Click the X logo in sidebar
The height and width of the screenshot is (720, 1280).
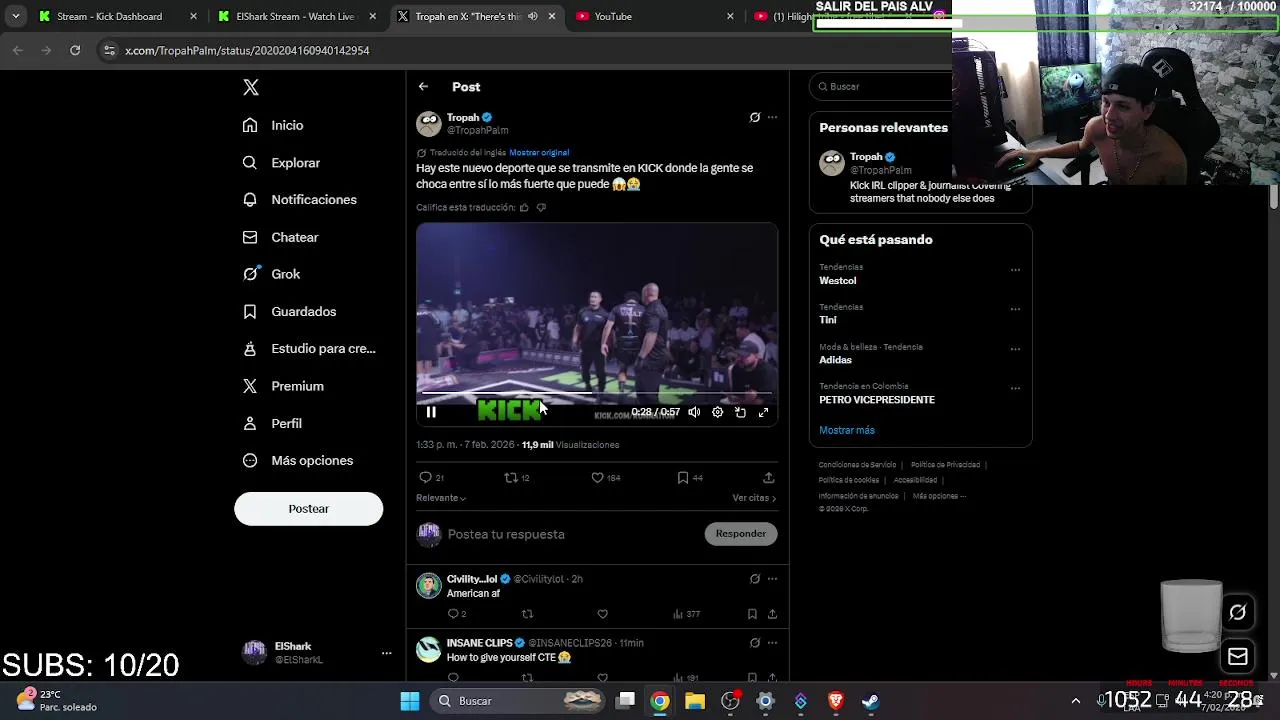tap(251, 87)
